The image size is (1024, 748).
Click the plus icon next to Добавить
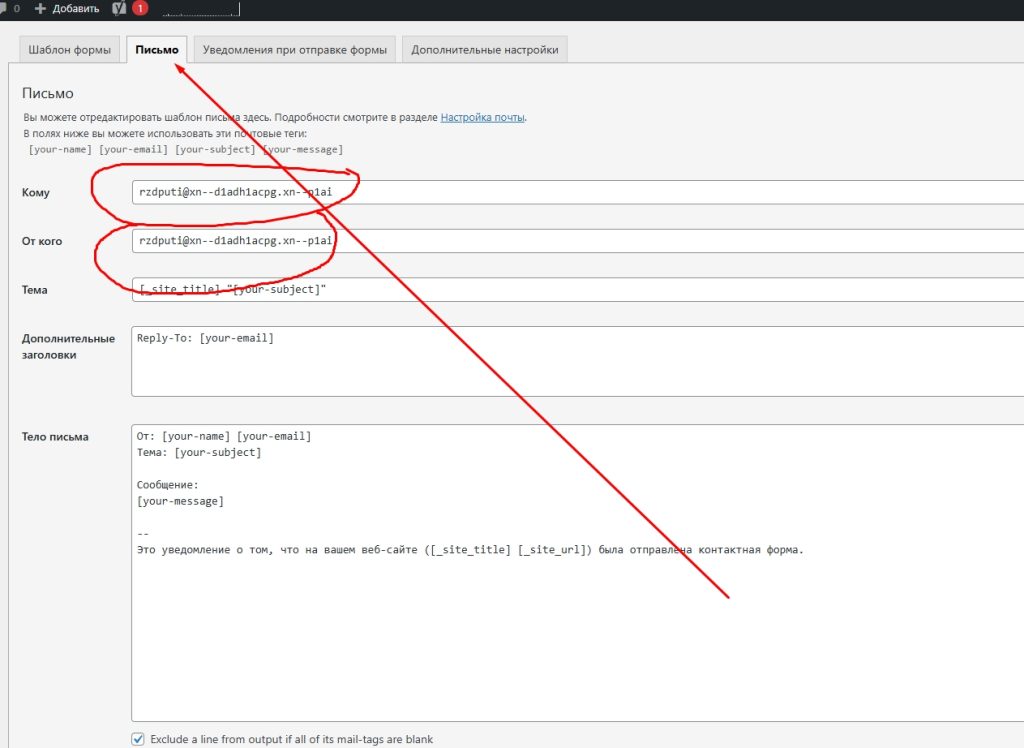tap(40, 8)
